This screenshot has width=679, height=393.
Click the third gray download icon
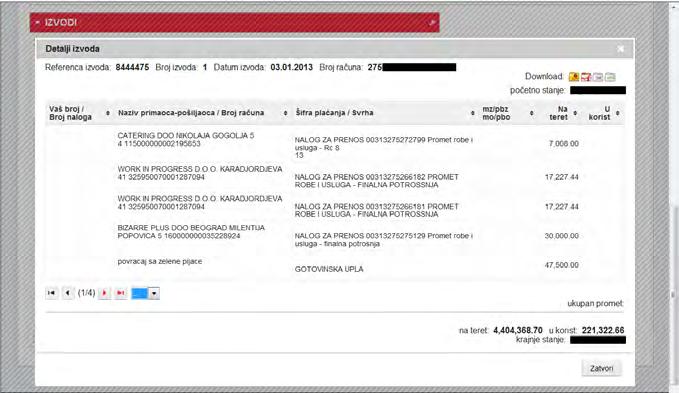coord(598,77)
